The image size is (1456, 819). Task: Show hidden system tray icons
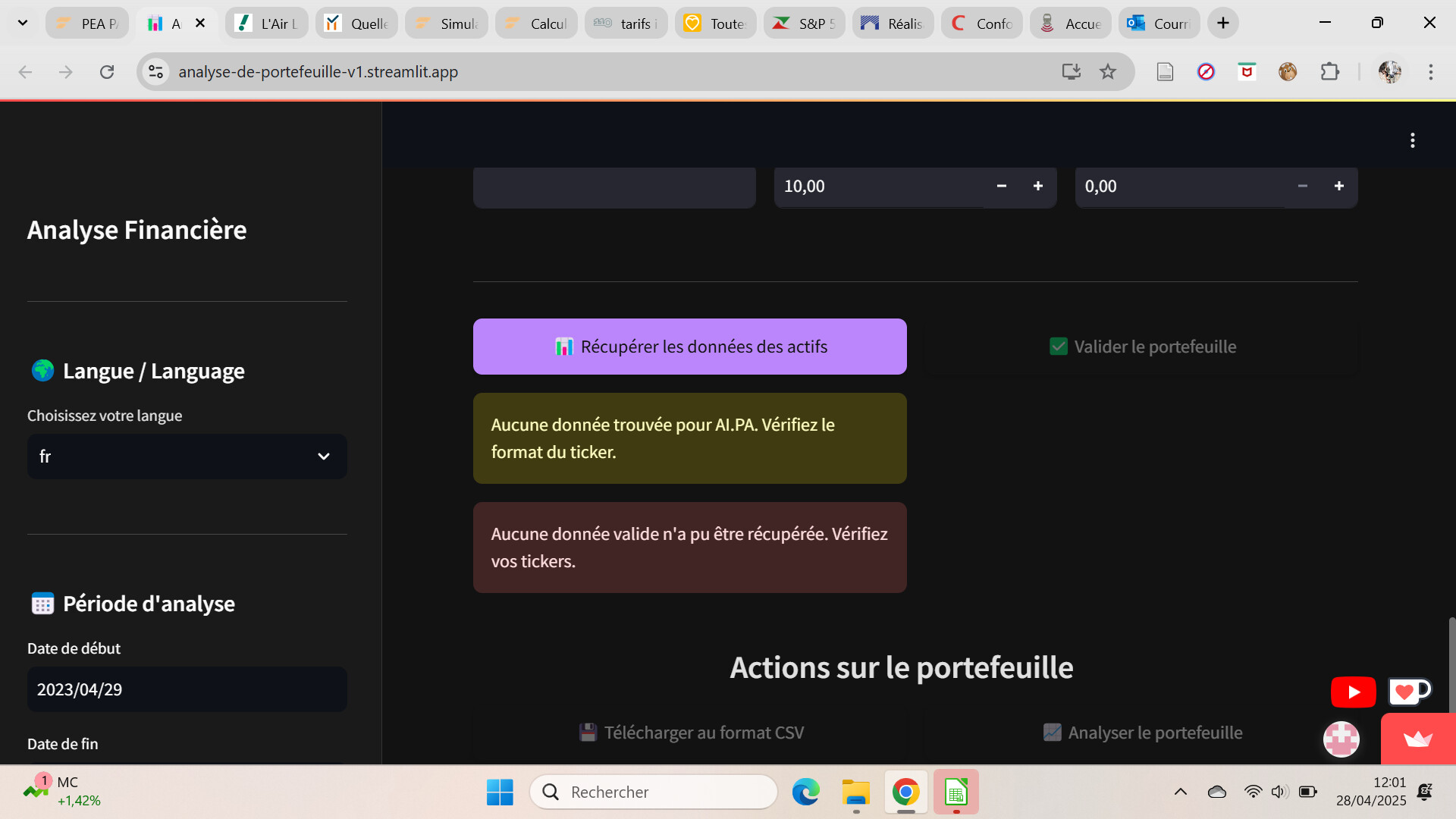[x=1180, y=792]
